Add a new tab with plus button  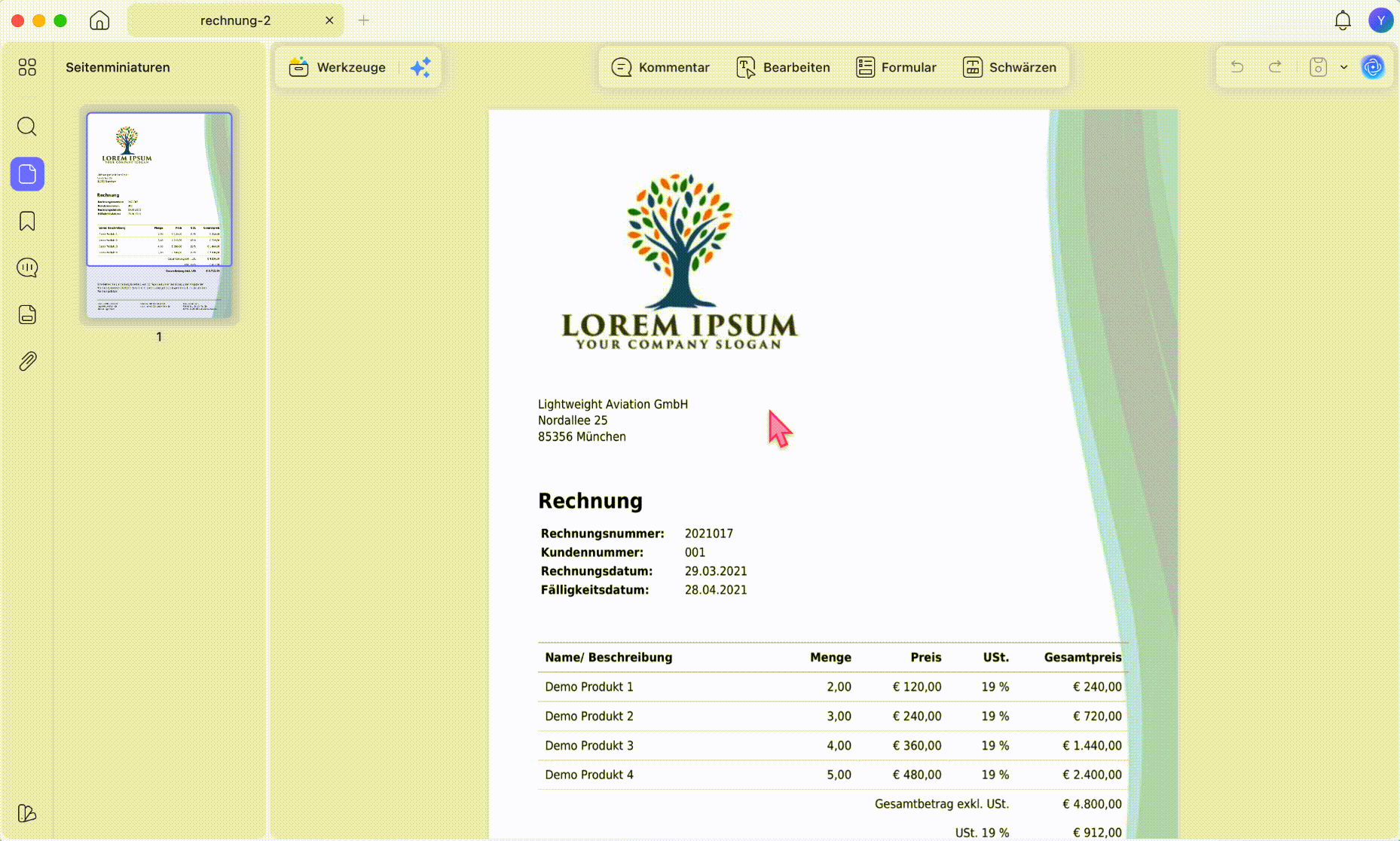pyautogui.click(x=364, y=20)
